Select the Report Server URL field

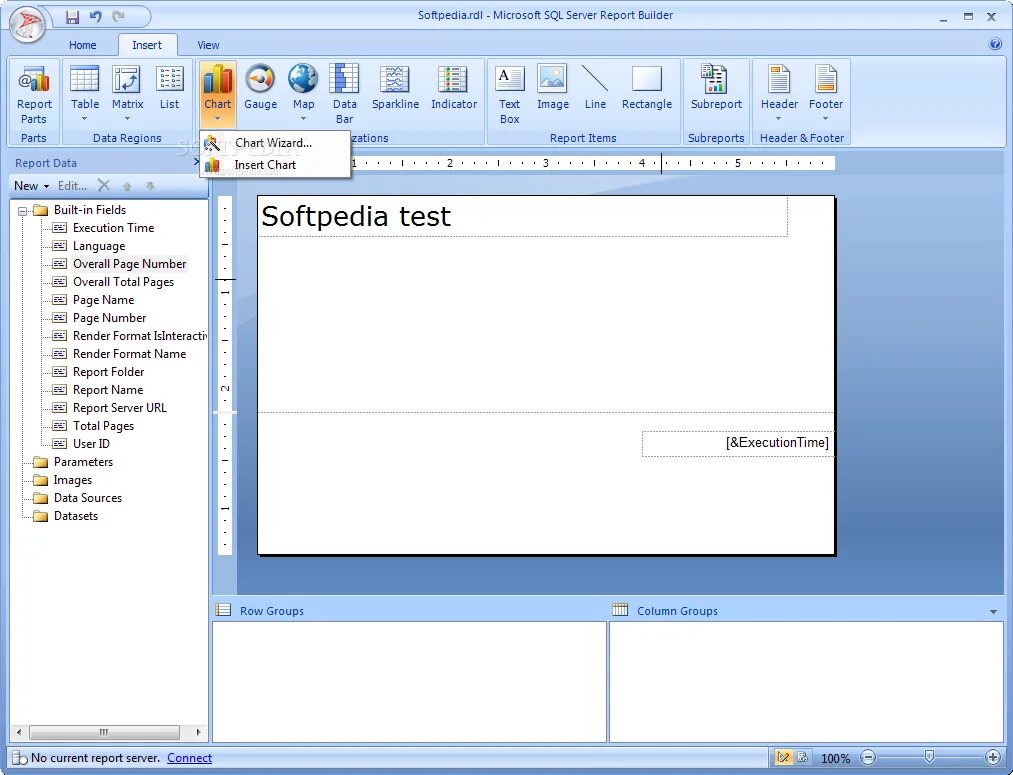(120, 408)
